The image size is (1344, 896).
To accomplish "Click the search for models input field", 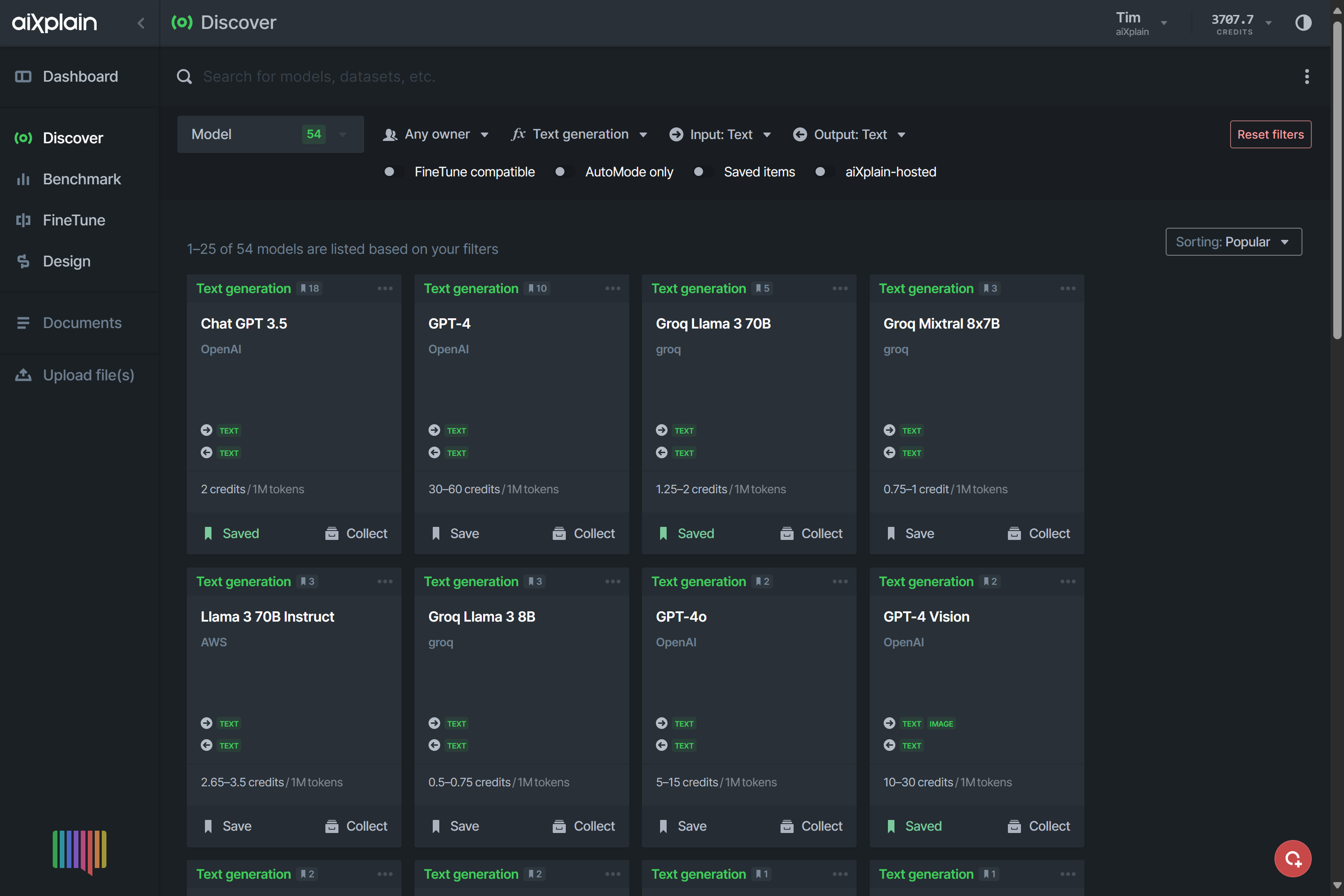I will (743, 77).
